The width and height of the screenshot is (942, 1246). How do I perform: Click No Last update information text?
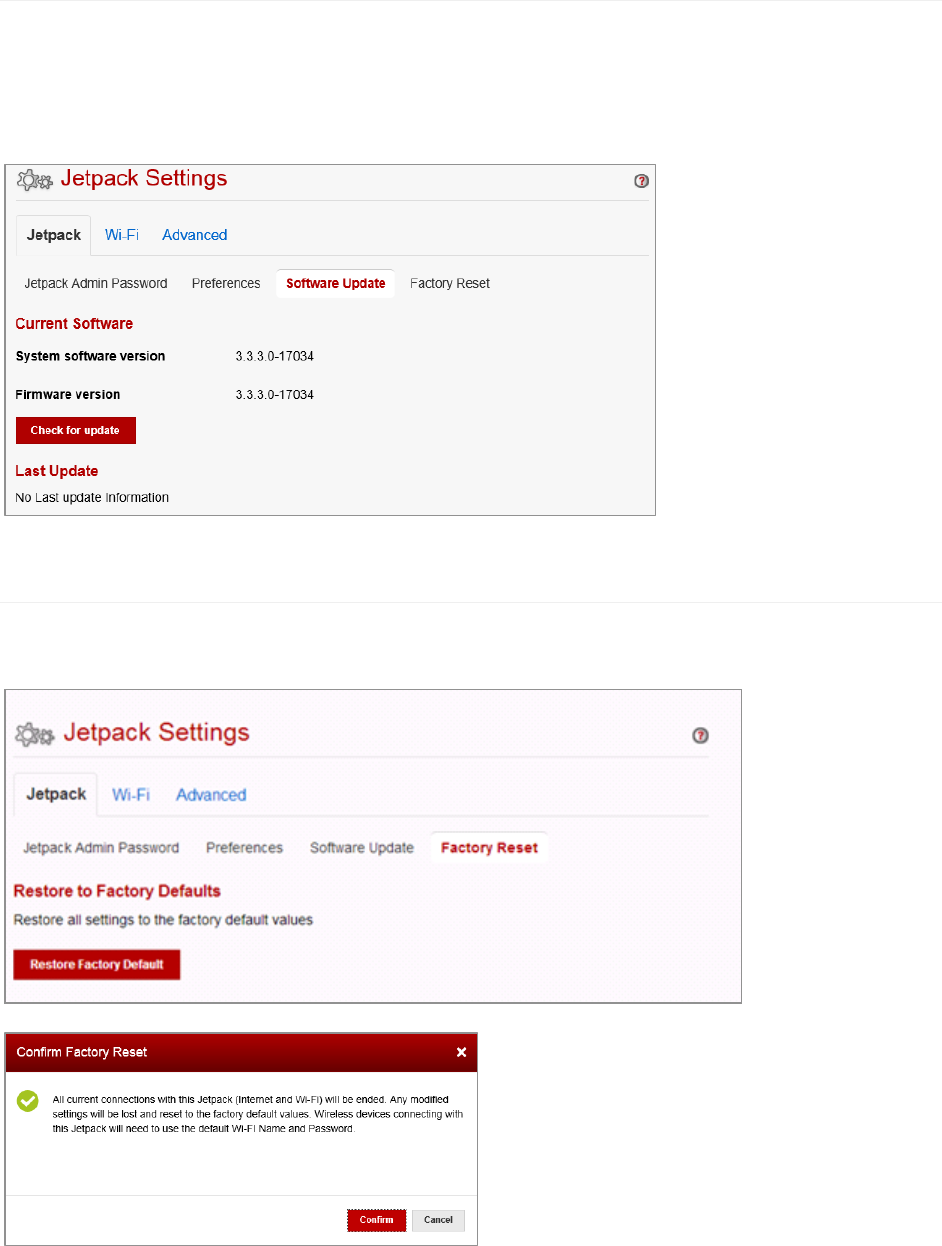92,497
